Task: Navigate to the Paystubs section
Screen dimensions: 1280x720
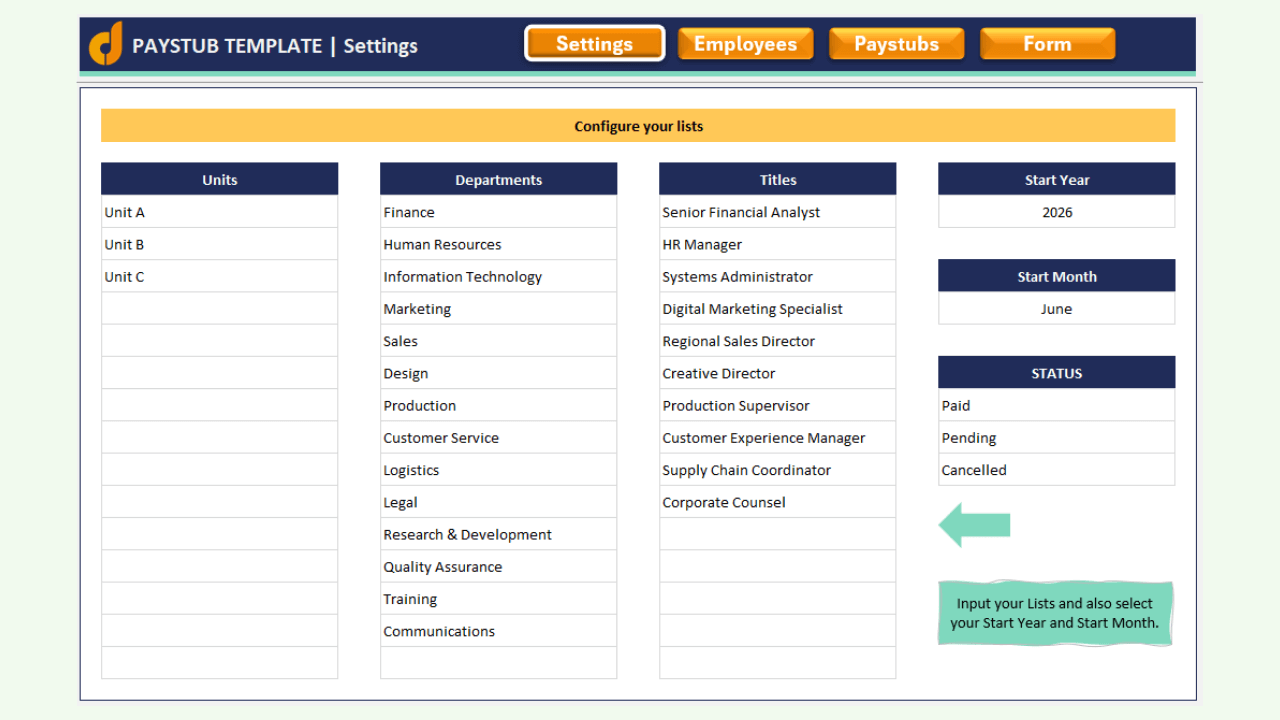Action: click(896, 43)
